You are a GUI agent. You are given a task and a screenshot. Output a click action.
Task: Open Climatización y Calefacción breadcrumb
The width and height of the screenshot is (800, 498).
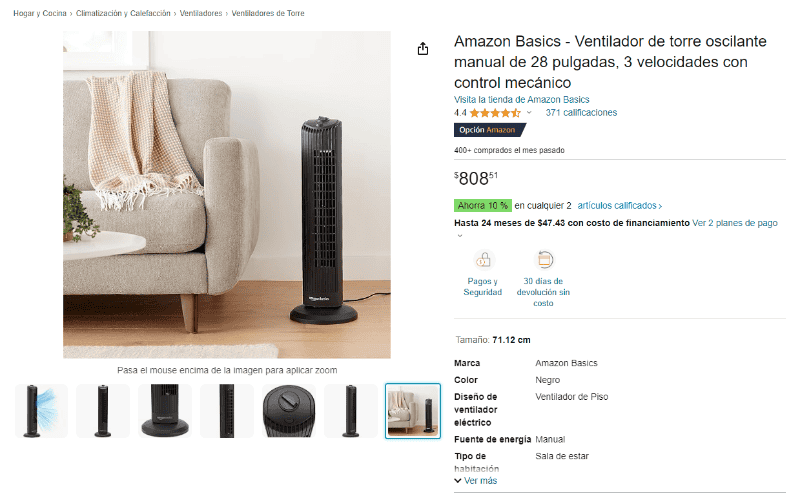pos(123,13)
